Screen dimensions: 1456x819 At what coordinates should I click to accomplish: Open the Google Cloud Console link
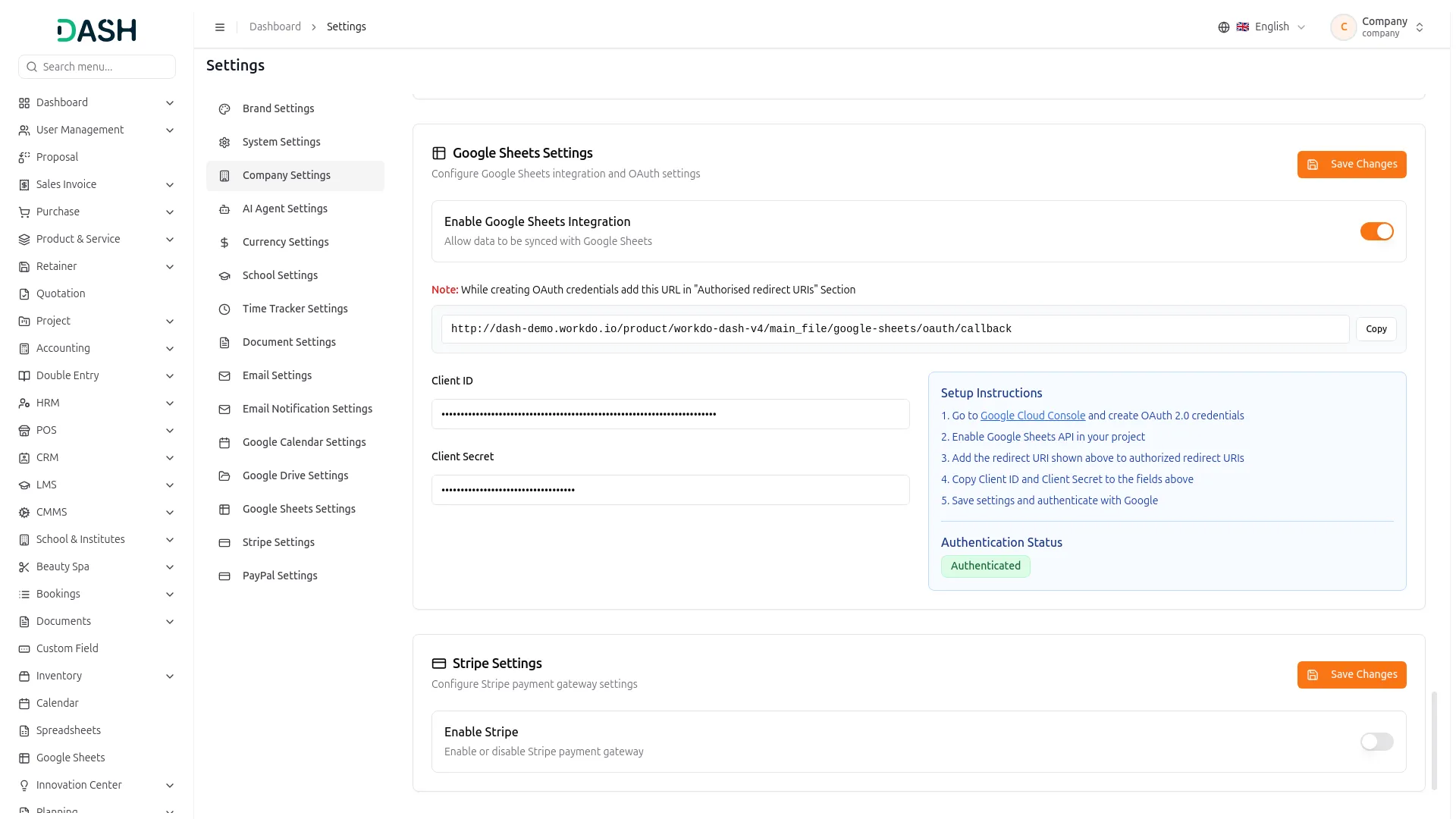point(1032,416)
